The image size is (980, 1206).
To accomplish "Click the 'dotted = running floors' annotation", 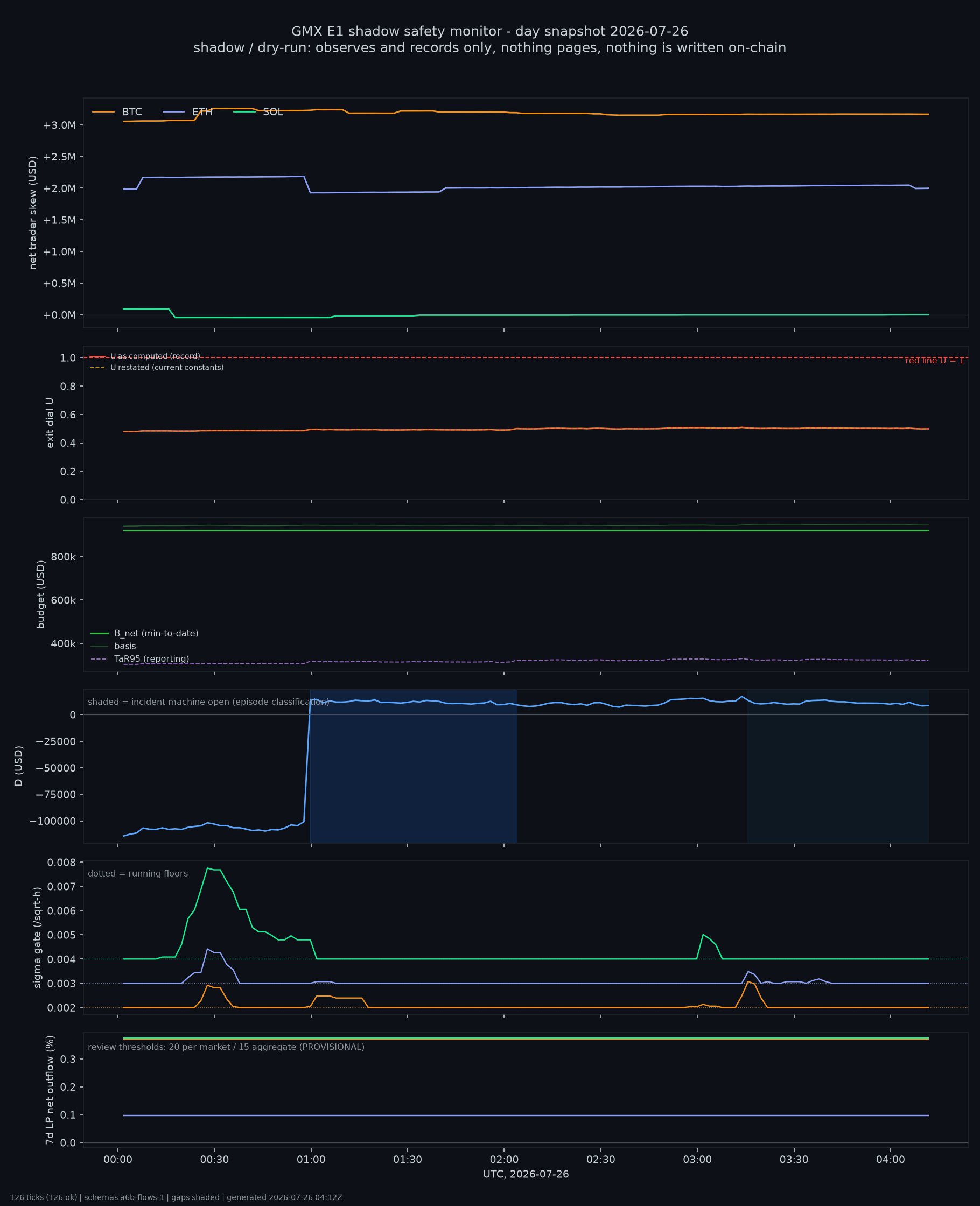I will point(138,874).
